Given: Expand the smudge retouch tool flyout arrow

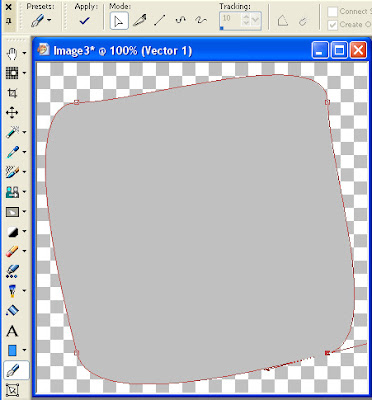Looking at the screenshot, I should [x=24, y=212].
